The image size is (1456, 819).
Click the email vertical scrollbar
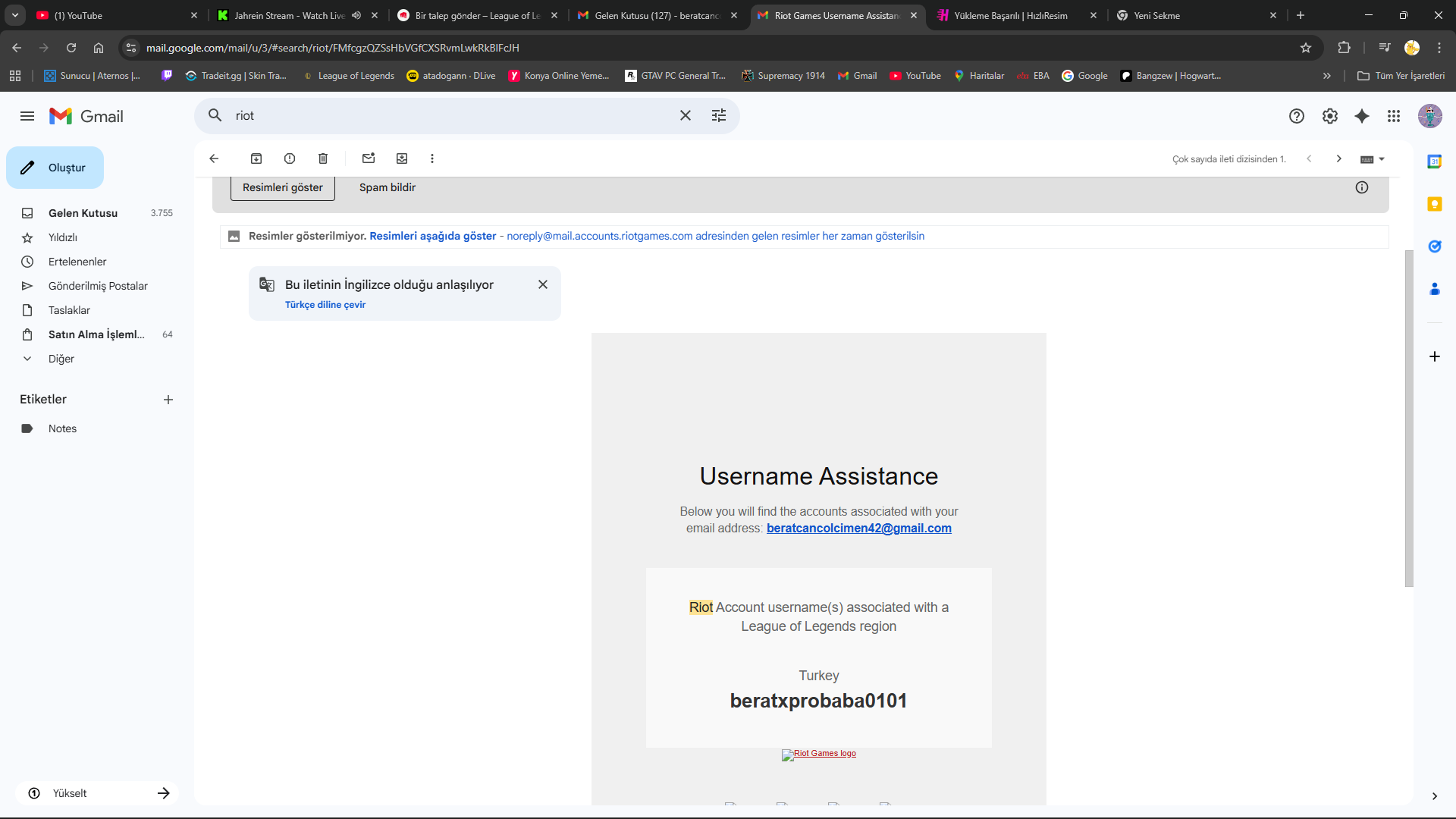(1409, 418)
